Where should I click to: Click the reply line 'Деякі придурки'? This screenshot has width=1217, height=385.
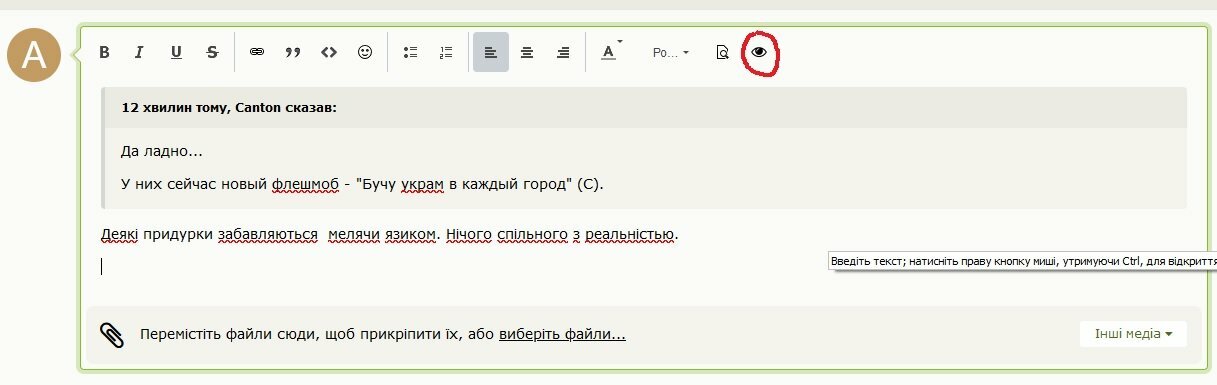pyautogui.click(x=390, y=236)
